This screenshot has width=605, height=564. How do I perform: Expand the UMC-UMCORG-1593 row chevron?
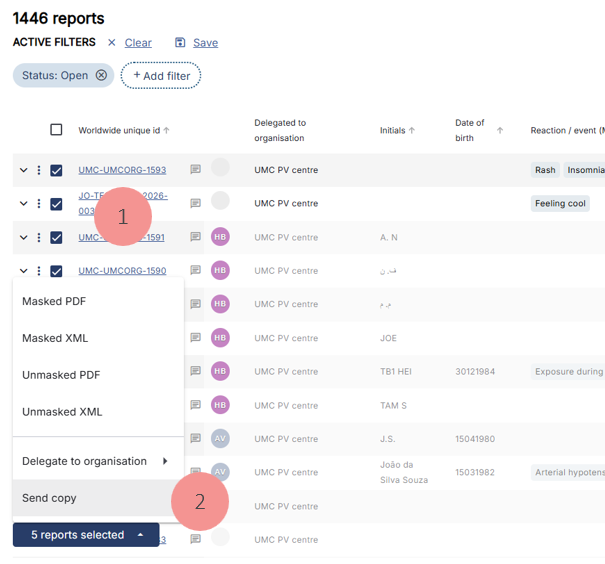(x=23, y=170)
